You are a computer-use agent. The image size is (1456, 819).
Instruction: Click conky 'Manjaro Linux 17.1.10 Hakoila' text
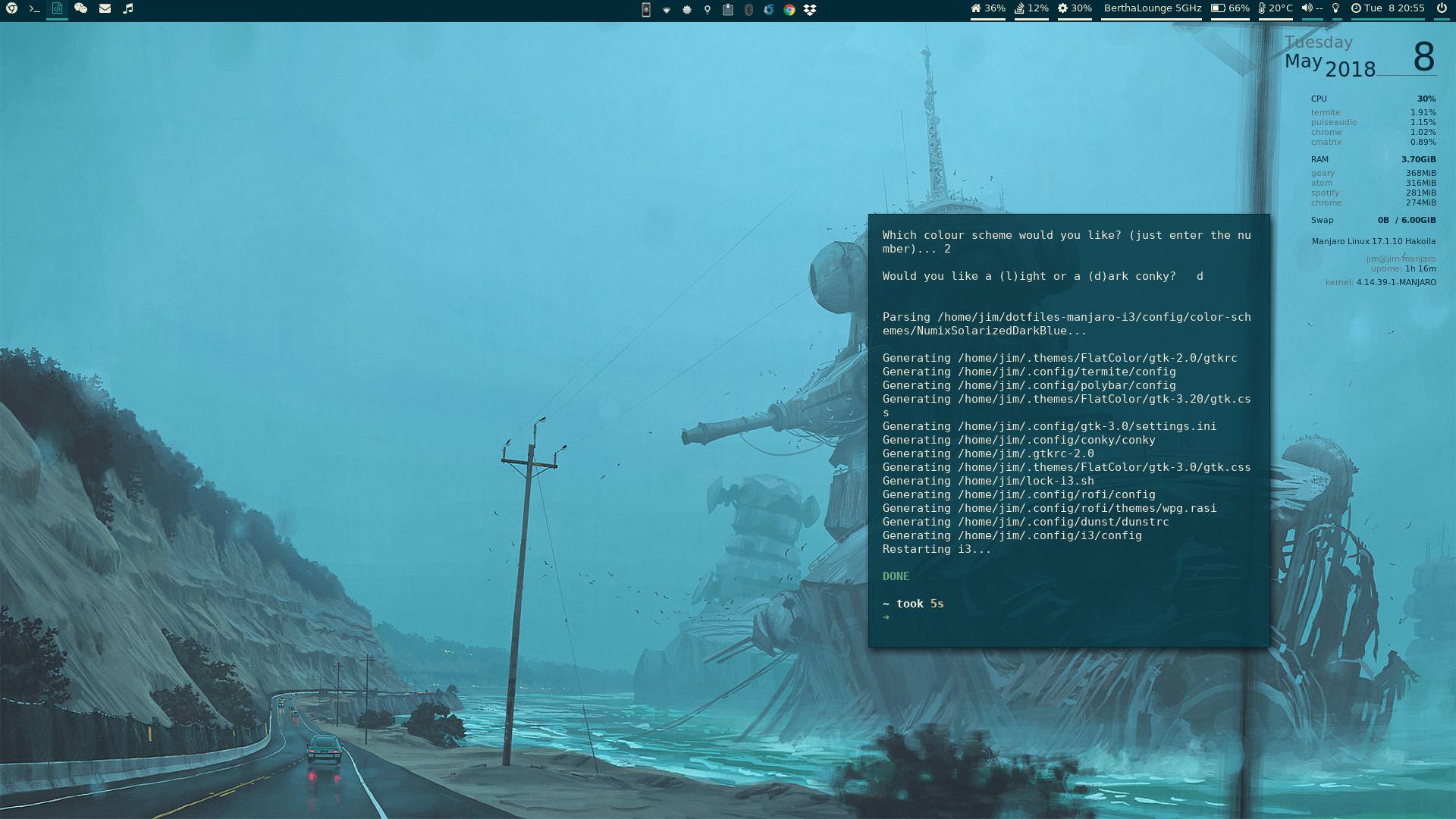pos(1373,241)
